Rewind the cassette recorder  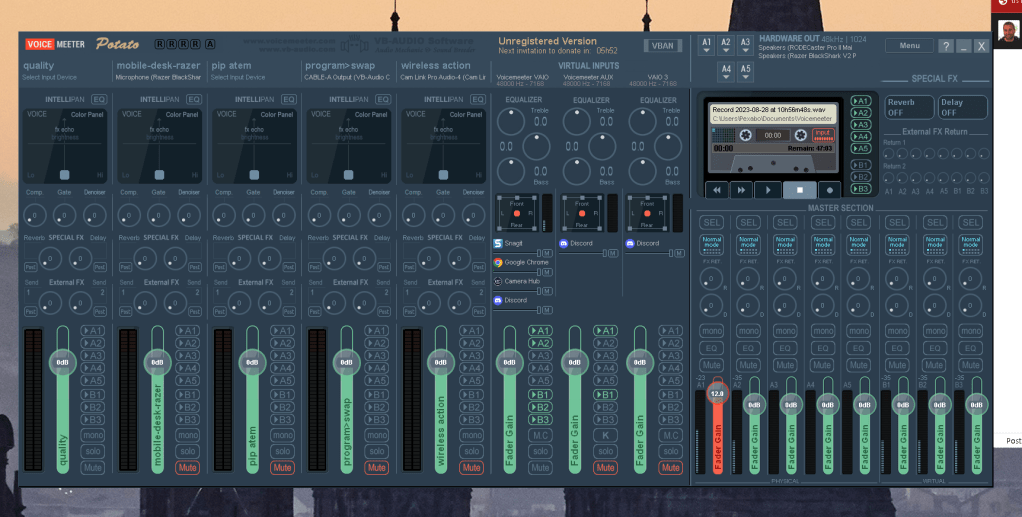click(717, 190)
